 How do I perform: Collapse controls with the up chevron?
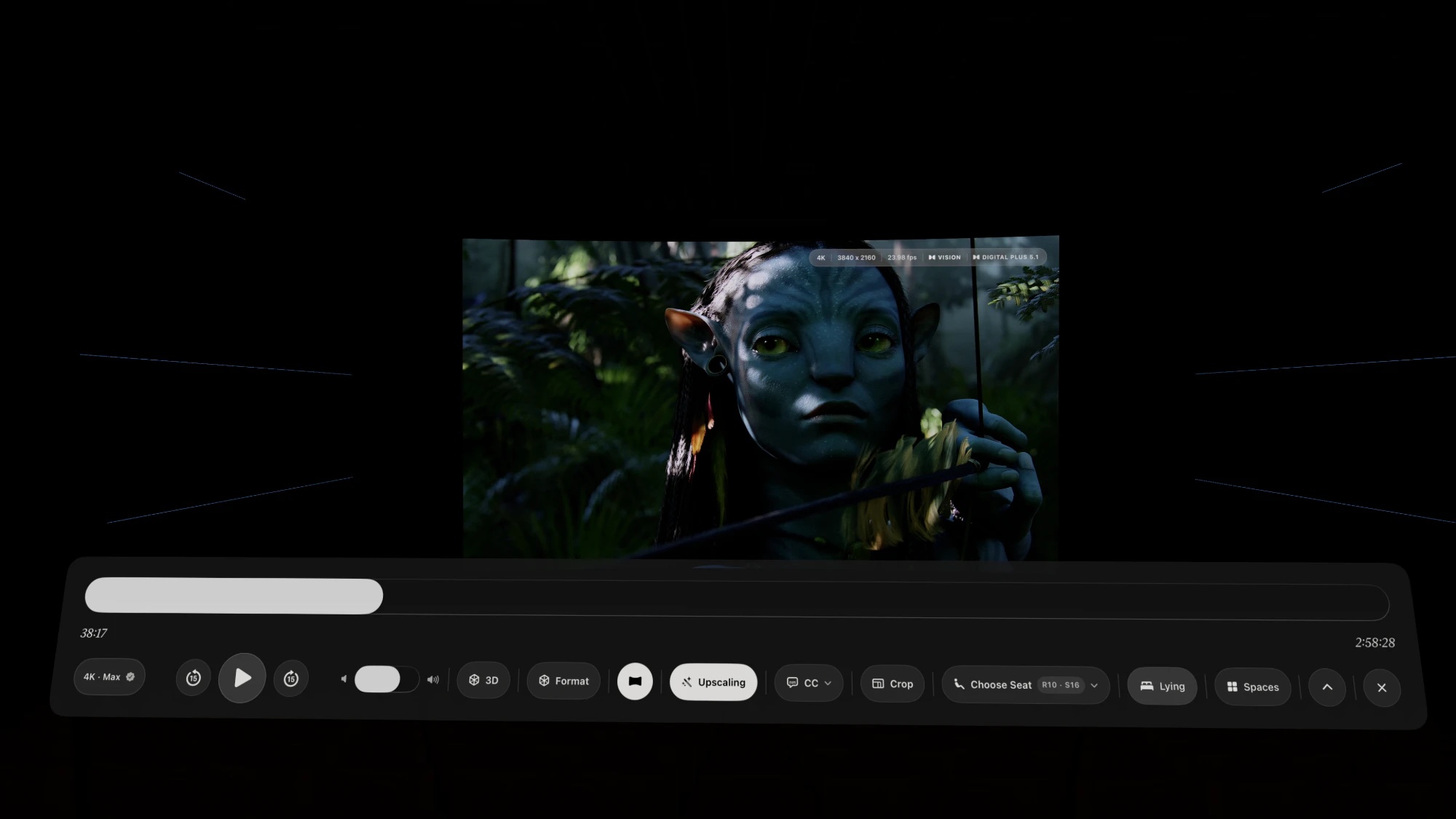coord(1327,687)
